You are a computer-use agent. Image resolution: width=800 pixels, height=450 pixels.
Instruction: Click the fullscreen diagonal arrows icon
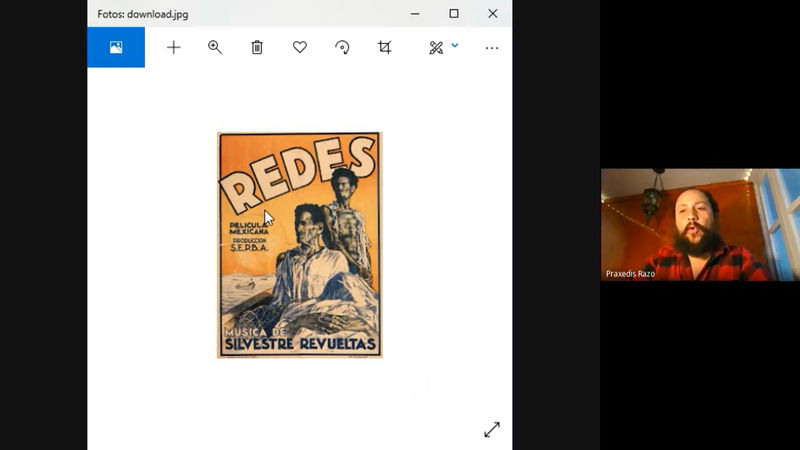[x=492, y=430]
